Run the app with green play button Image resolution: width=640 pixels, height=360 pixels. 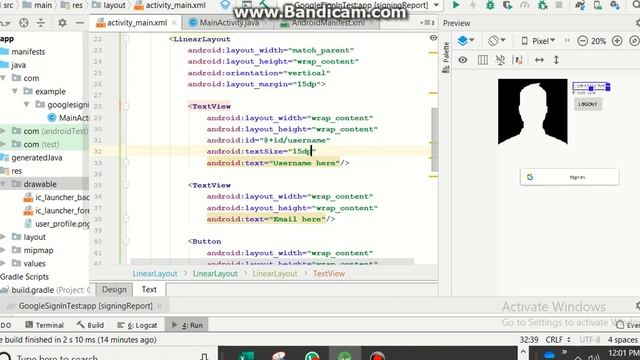click(456, 5)
